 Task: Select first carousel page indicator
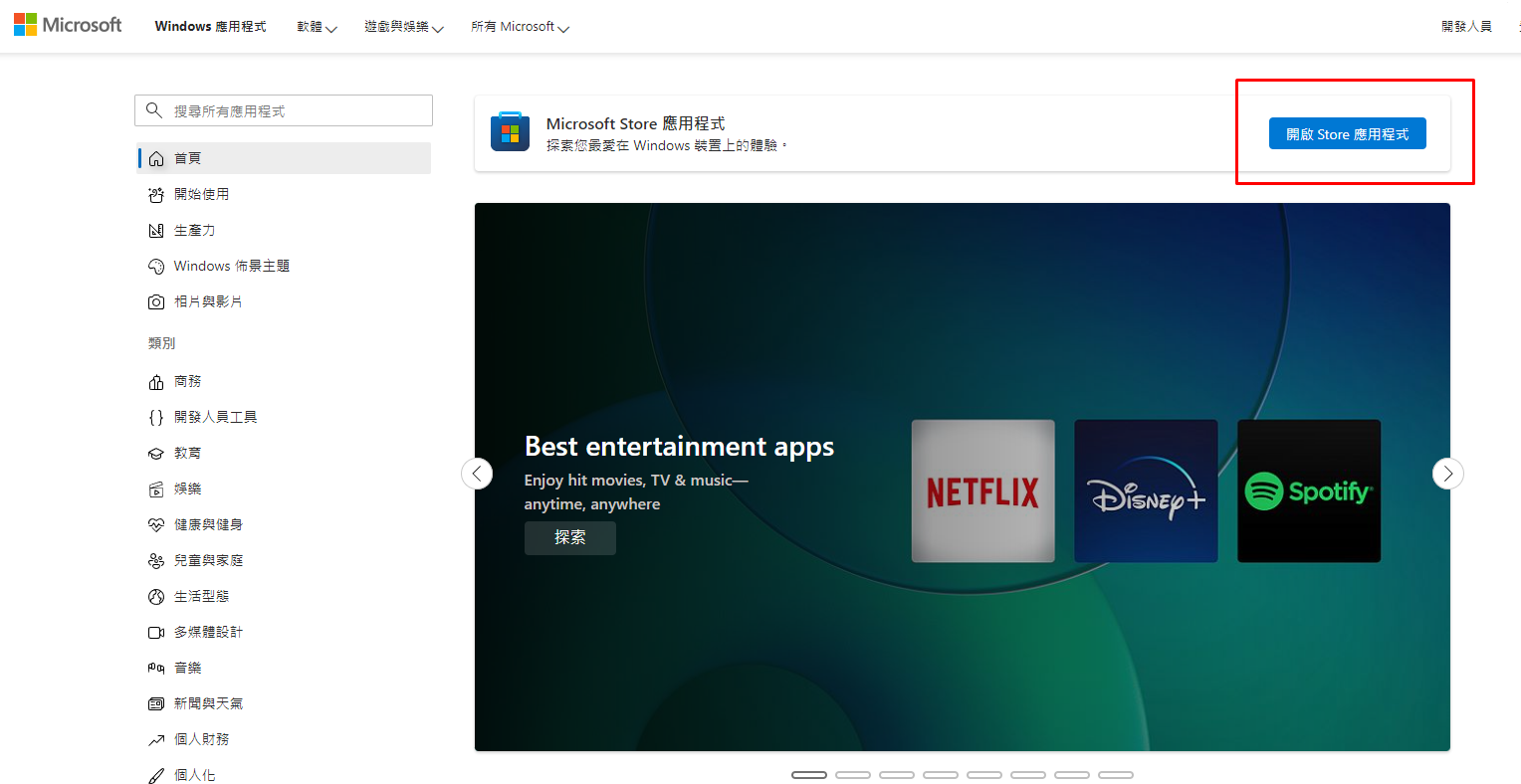[809, 775]
